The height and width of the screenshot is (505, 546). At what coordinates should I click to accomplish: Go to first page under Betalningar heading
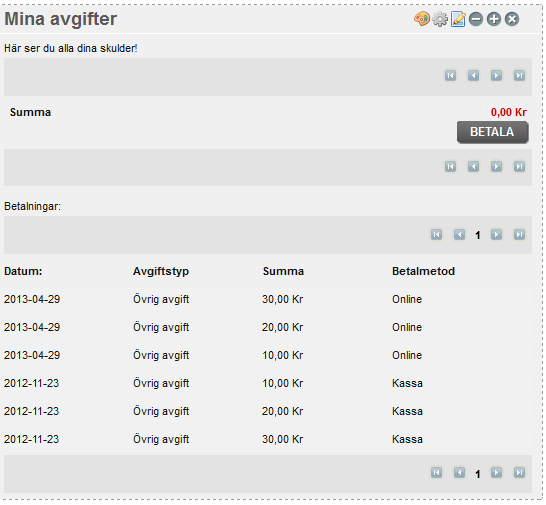pos(436,234)
